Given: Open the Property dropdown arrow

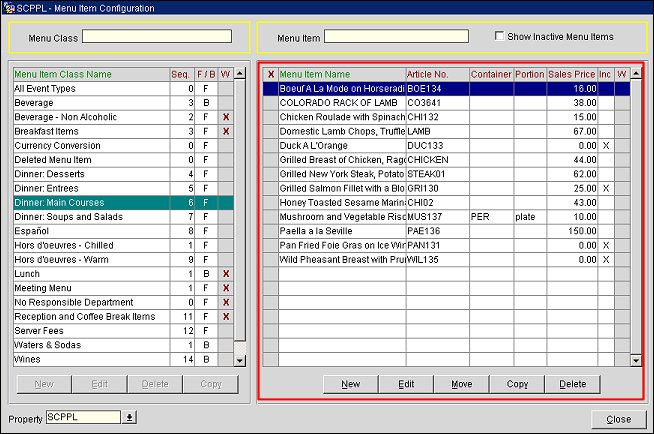Looking at the screenshot, I should (129, 417).
